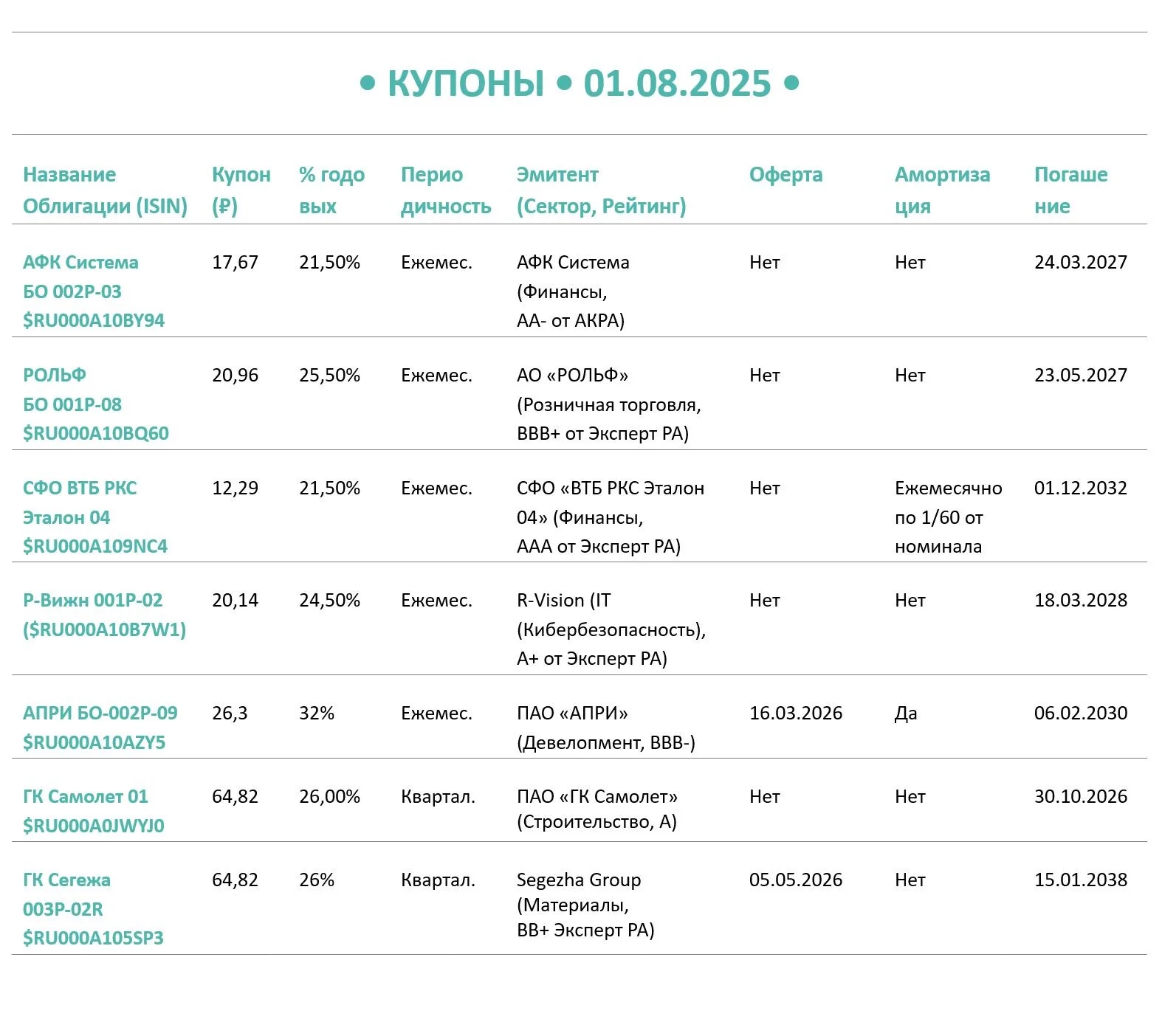Viewport: 1162px width, 1036px height.
Task: Click issuer "АО «РОЛЬФ»" description
Action: pyautogui.click(x=609, y=404)
